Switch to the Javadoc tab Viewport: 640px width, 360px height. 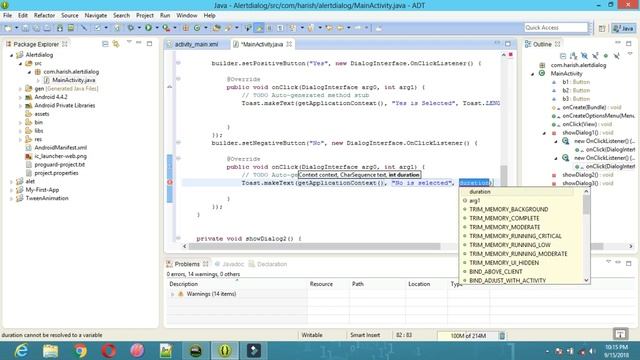pyautogui.click(x=229, y=264)
